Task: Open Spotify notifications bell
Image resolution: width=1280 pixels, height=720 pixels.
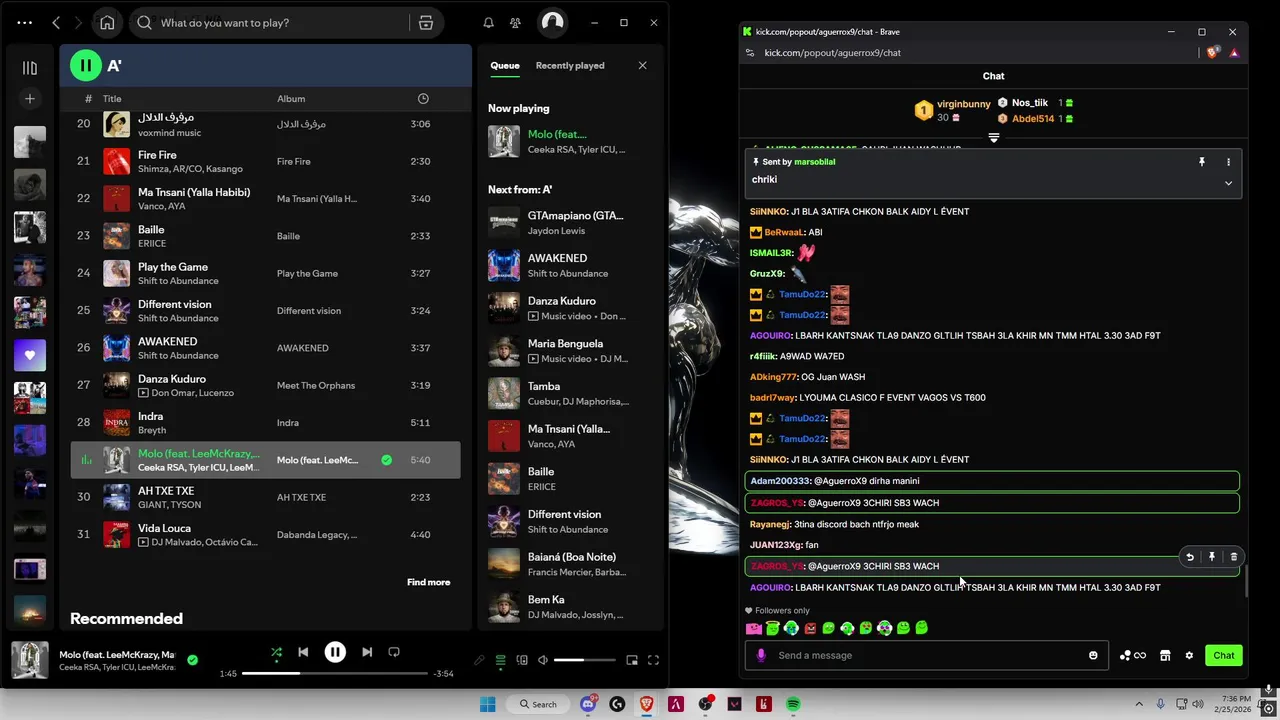Action: [x=489, y=22]
